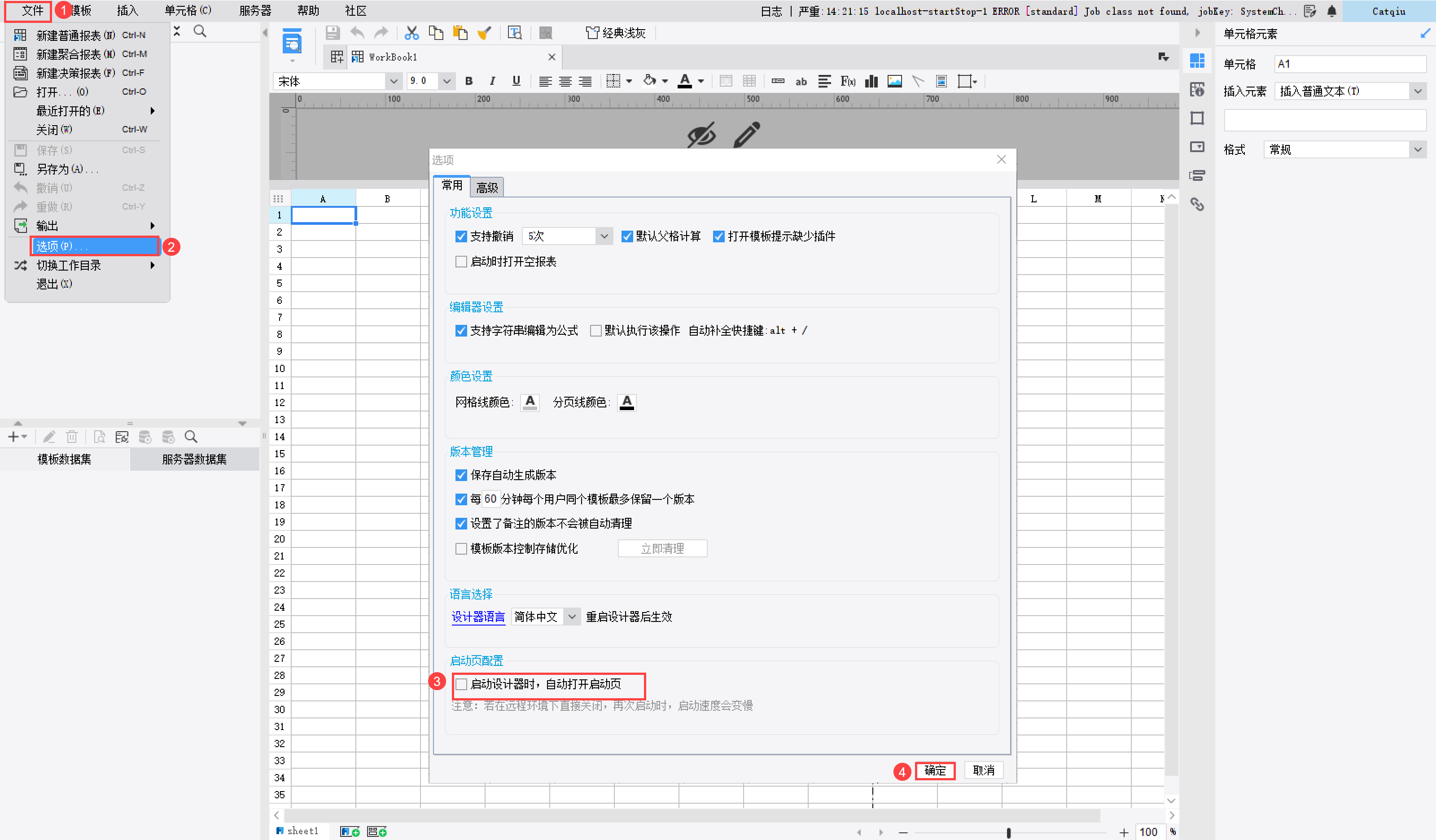The width and height of the screenshot is (1436, 840).
Task: Open the 宋体 font family dropdown
Action: 337,81
